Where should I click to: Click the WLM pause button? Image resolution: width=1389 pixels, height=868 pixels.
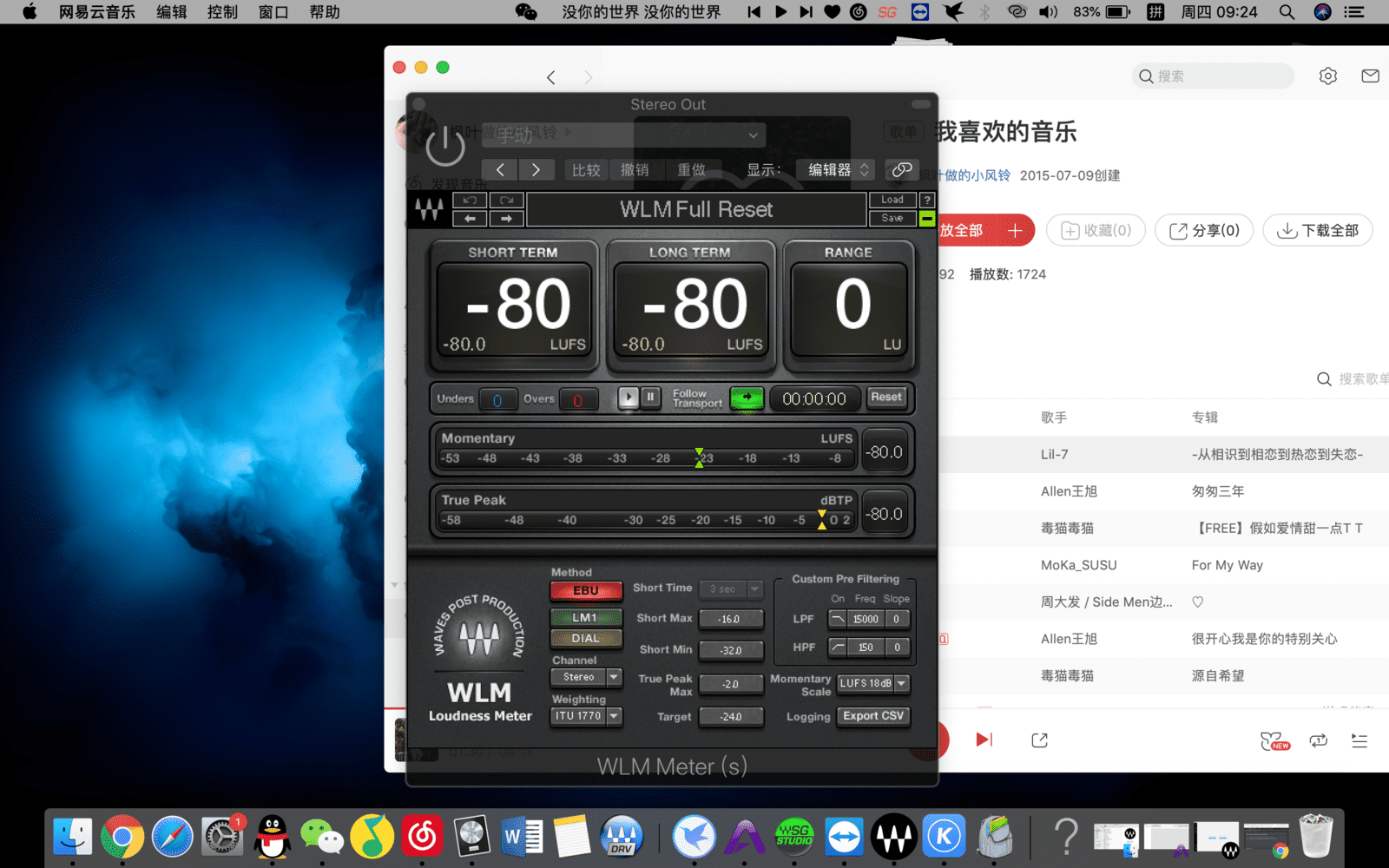pyautogui.click(x=650, y=398)
